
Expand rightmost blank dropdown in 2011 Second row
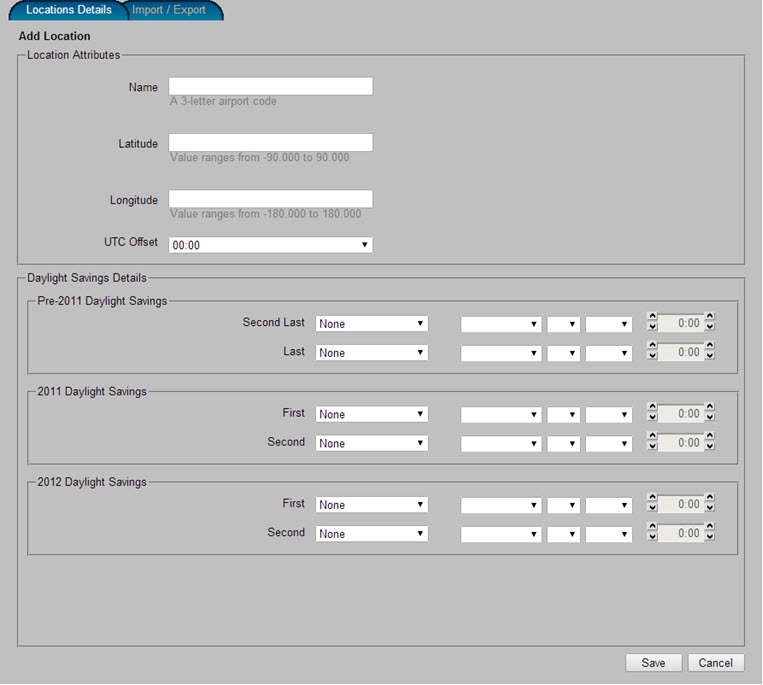pos(609,444)
